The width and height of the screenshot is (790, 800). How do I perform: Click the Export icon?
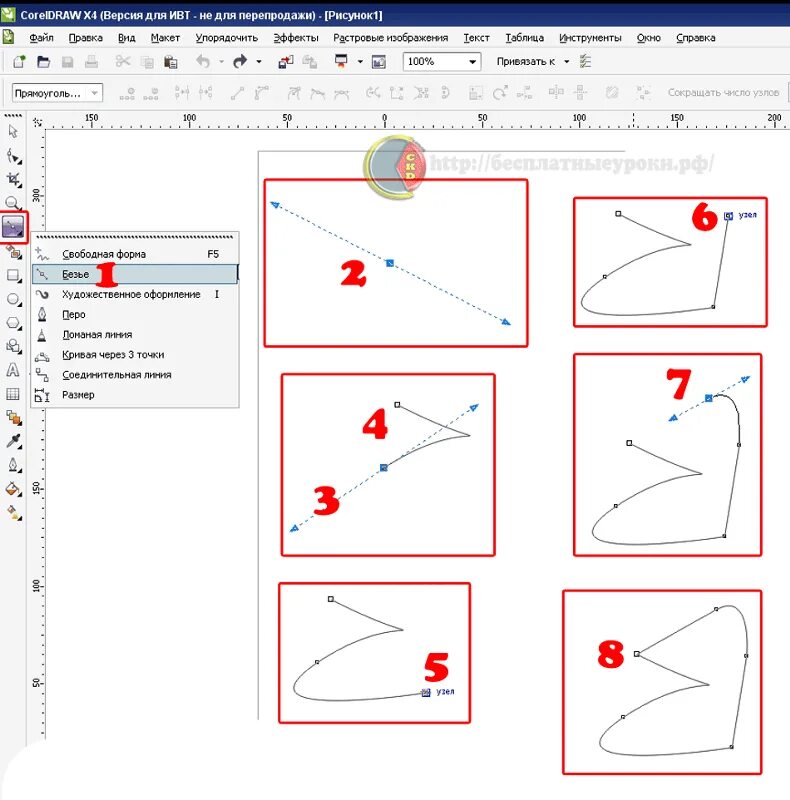tap(310, 62)
